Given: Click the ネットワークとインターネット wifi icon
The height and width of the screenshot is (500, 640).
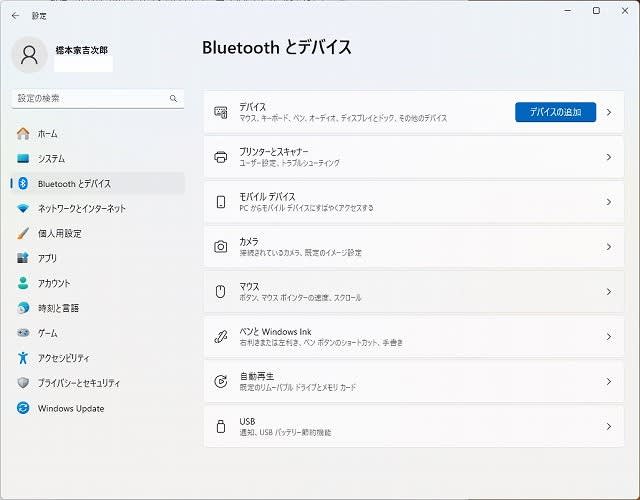Looking at the screenshot, I should 23,209.
